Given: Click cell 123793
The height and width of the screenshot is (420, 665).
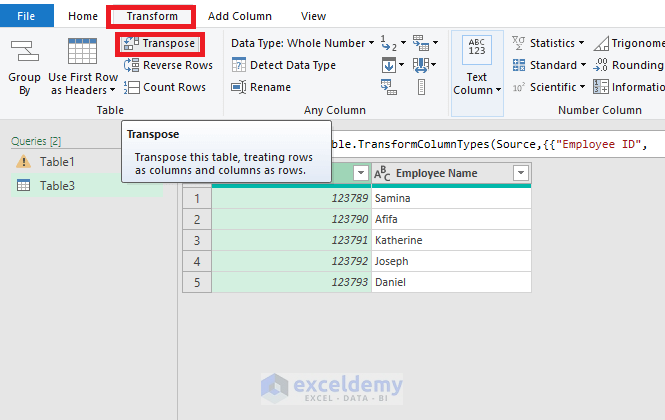Looking at the screenshot, I should pyautogui.click(x=291, y=282).
